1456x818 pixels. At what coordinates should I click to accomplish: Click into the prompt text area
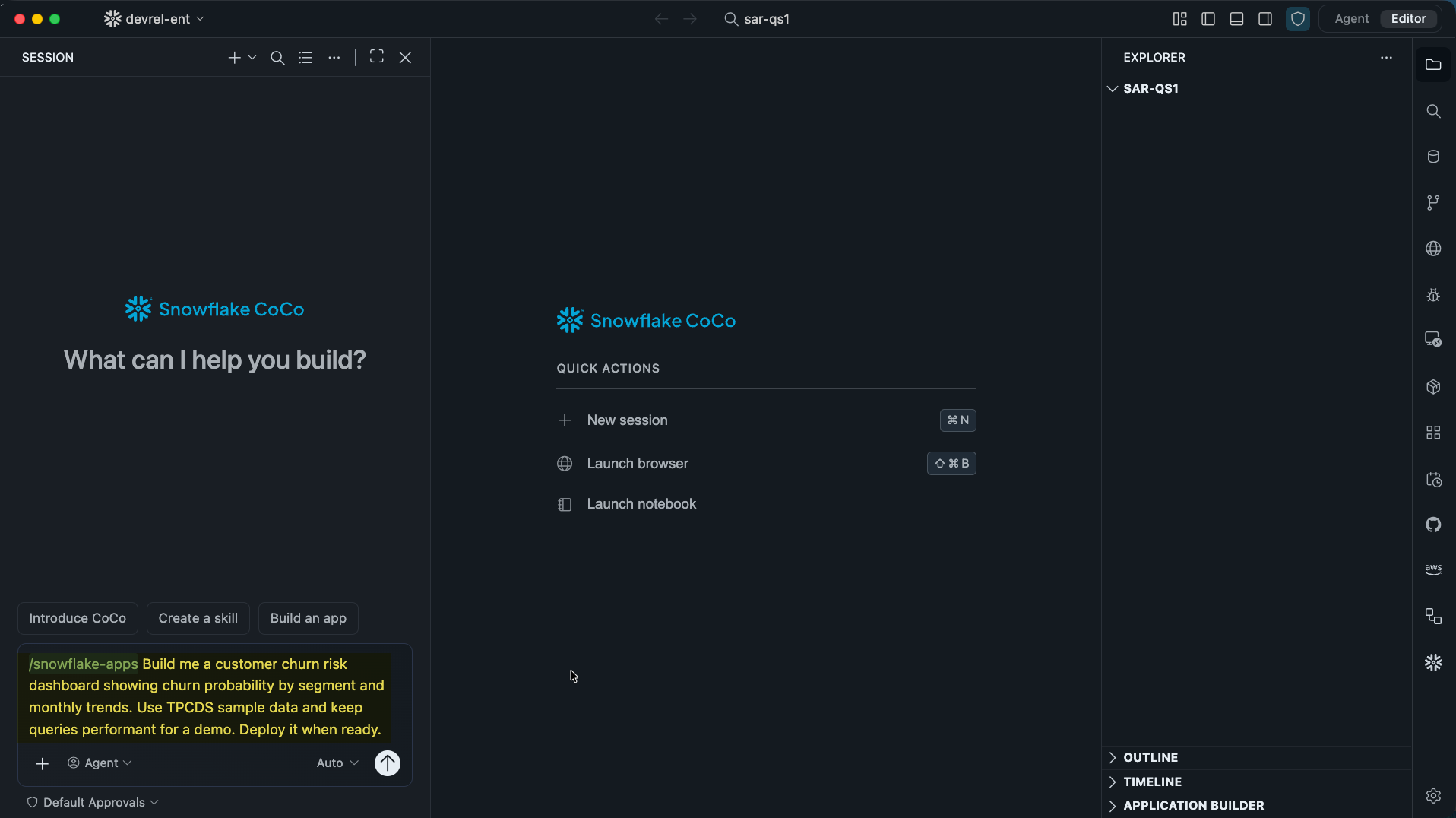(209, 697)
